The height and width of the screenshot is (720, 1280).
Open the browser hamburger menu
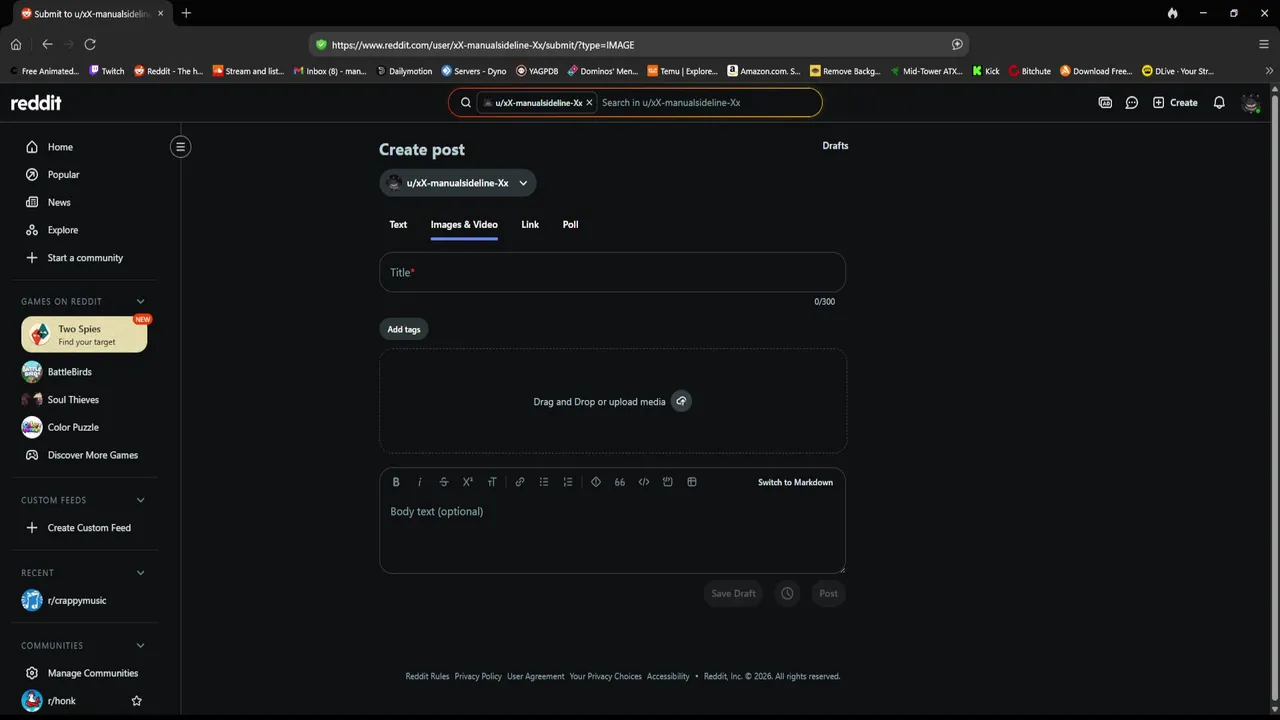coord(1264,44)
